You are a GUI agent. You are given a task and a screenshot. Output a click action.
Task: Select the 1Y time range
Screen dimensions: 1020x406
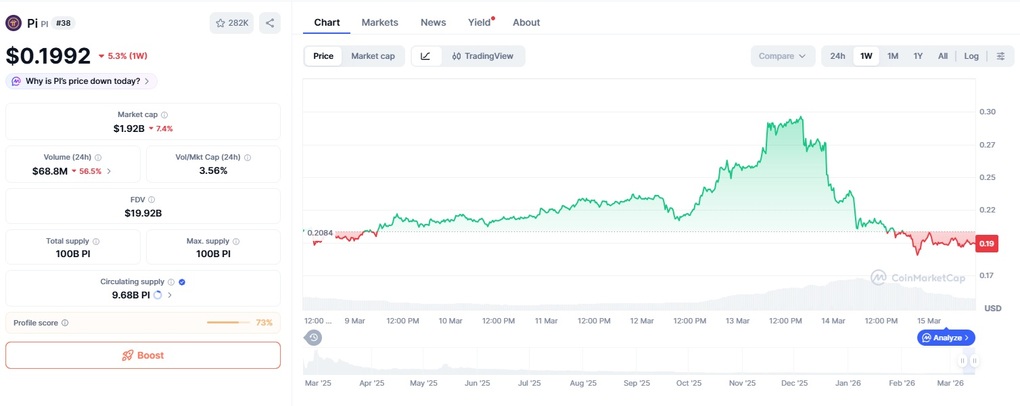[x=918, y=56]
